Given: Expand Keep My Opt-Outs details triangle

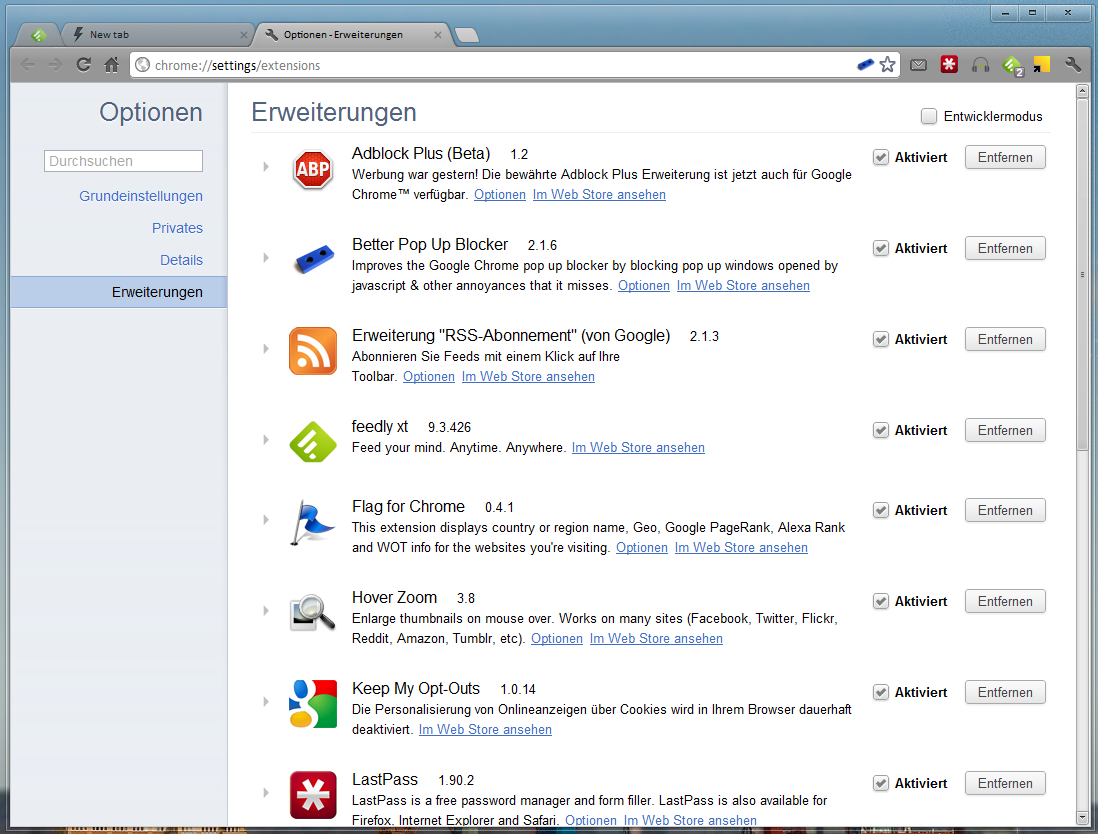Looking at the screenshot, I should [266, 702].
